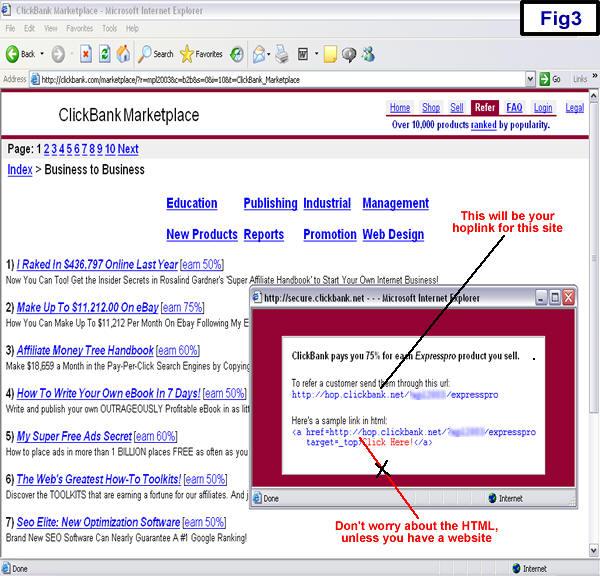Image resolution: width=600 pixels, height=576 pixels.
Task: Go to the Next results page link
Action: click(128, 149)
